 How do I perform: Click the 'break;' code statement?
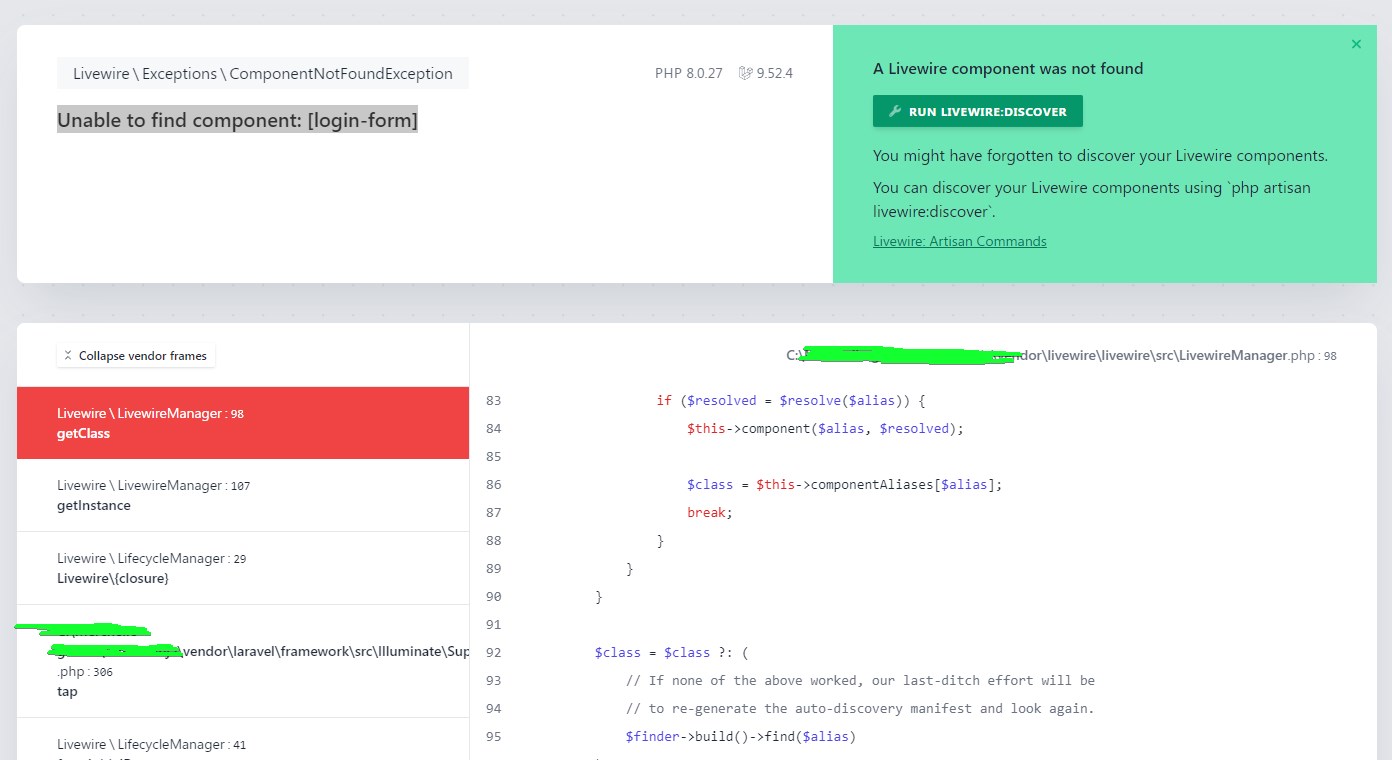tap(710, 512)
